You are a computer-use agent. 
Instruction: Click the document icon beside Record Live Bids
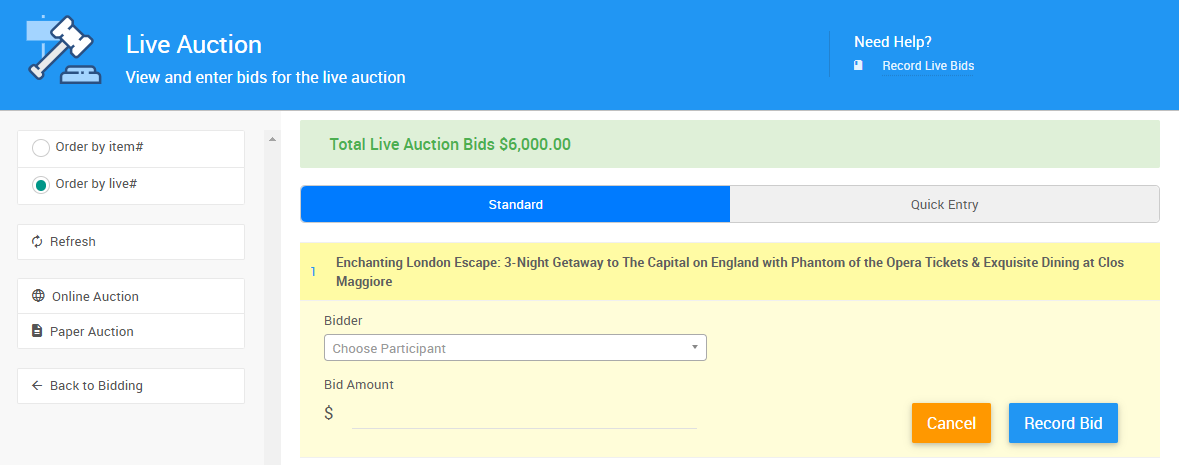pyautogui.click(x=858, y=66)
